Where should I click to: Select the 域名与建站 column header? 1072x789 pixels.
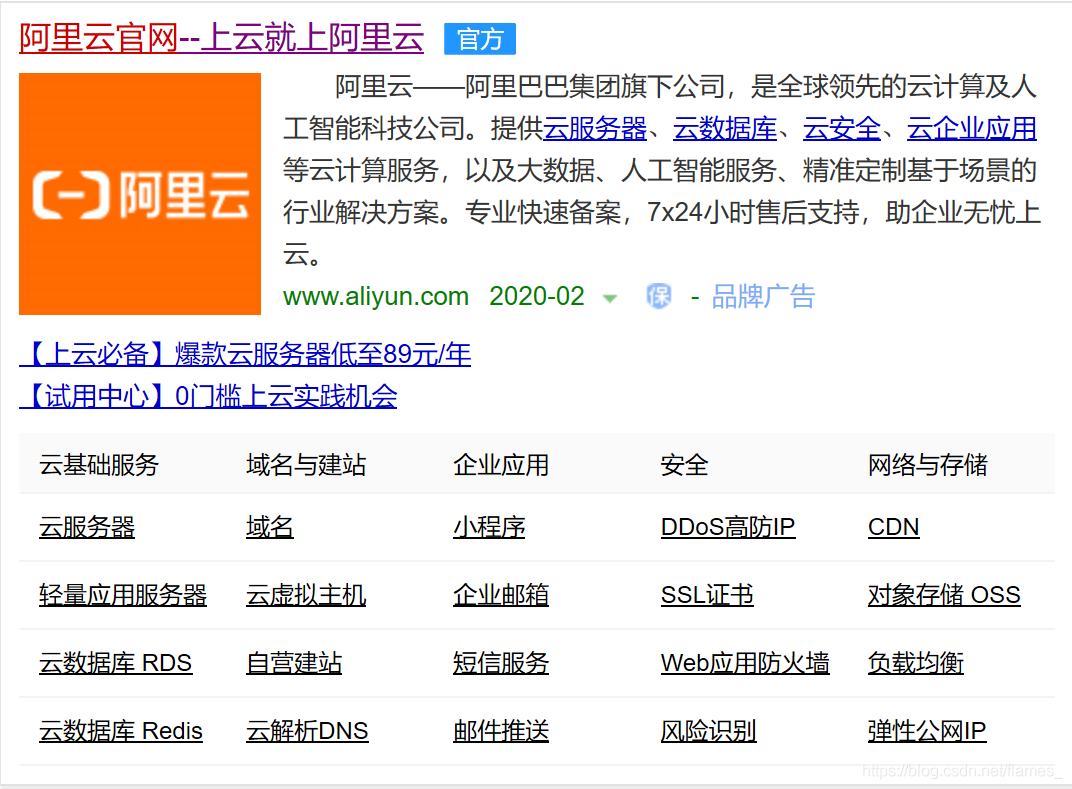click(x=306, y=465)
